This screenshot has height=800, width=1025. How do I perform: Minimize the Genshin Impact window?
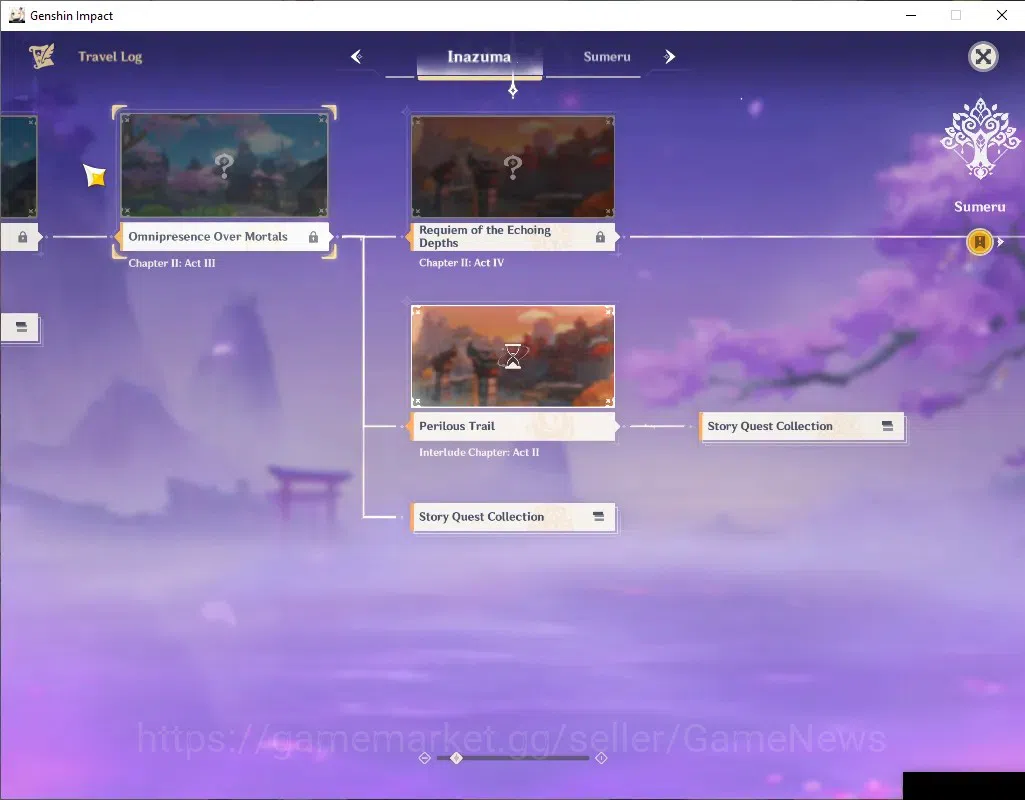[x=911, y=15]
